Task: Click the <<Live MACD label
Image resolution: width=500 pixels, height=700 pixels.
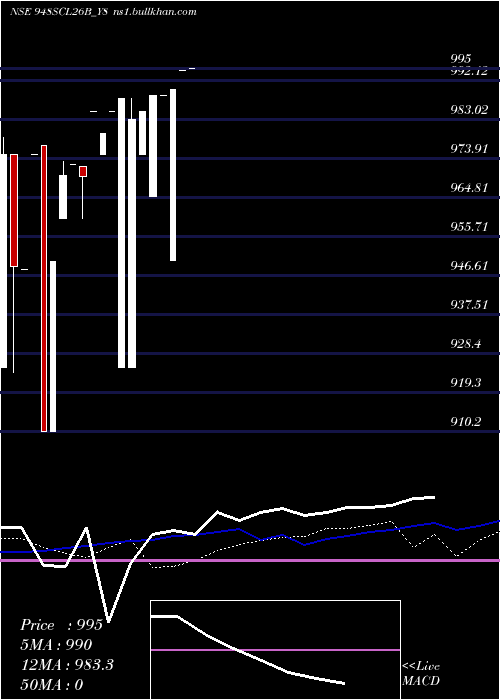Action: tap(421, 674)
